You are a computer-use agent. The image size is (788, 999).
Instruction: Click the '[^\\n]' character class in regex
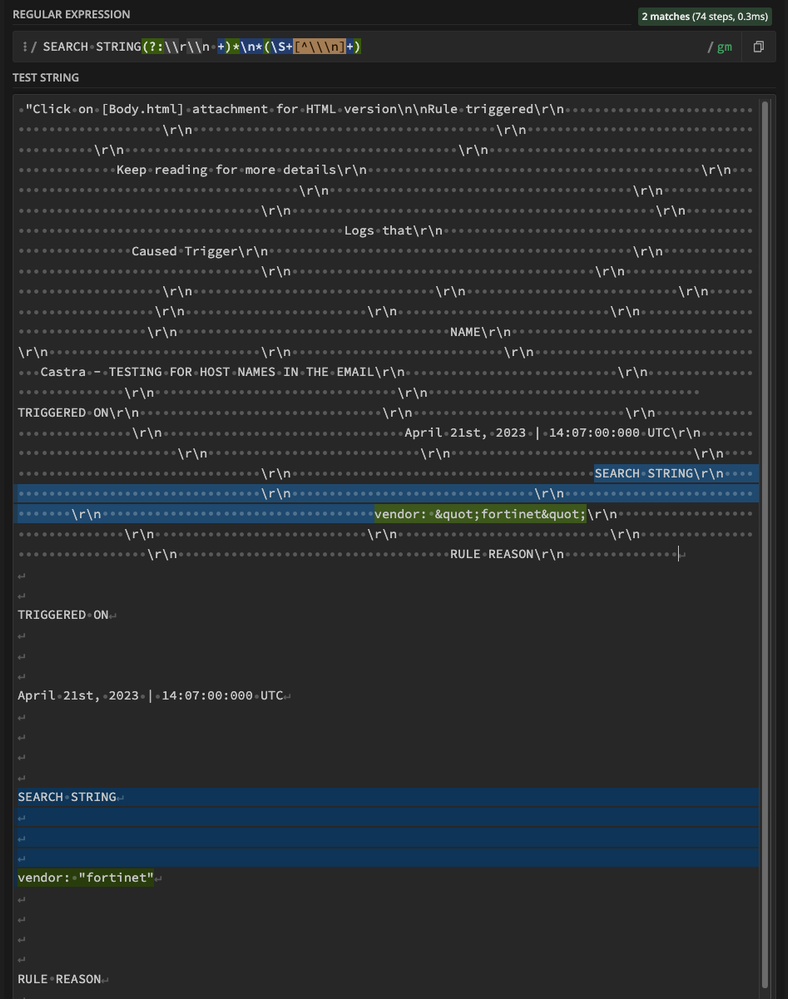319,47
